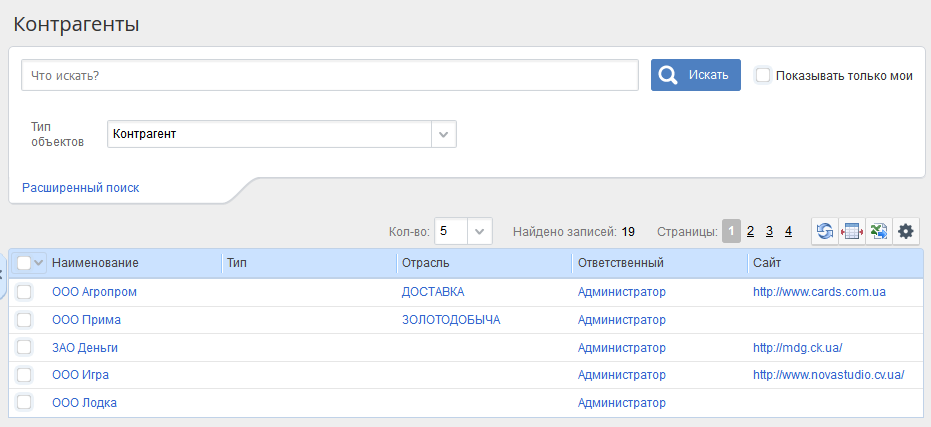931x427 pixels.
Task: Go to page 4
Action: point(788,231)
